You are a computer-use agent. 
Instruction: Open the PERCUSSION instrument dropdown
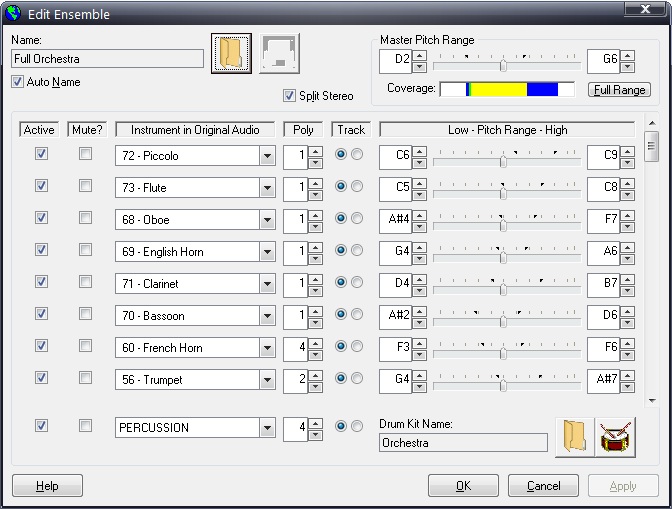click(x=266, y=428)
